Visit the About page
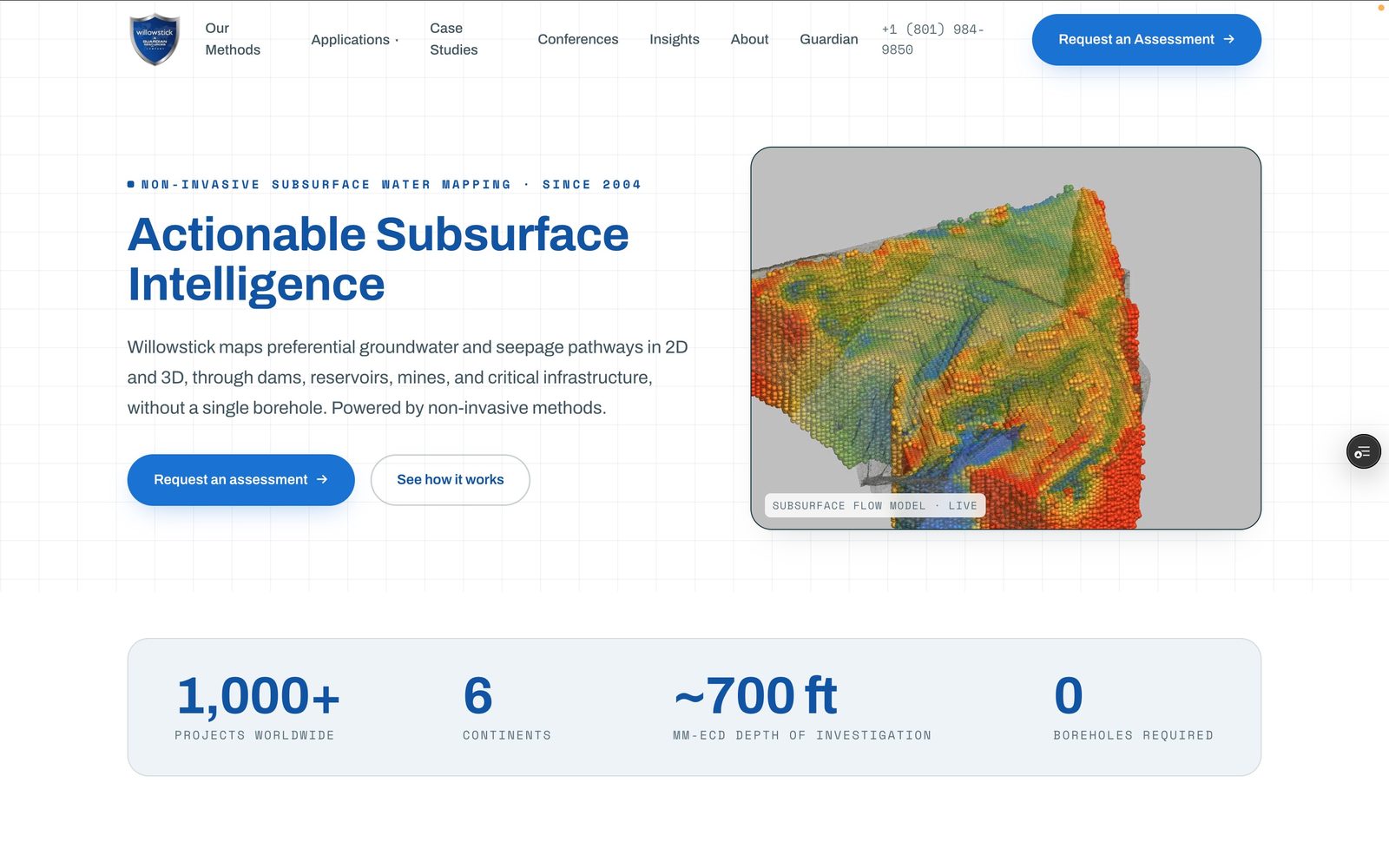1389x868 pixels. (x=749, y=39)
